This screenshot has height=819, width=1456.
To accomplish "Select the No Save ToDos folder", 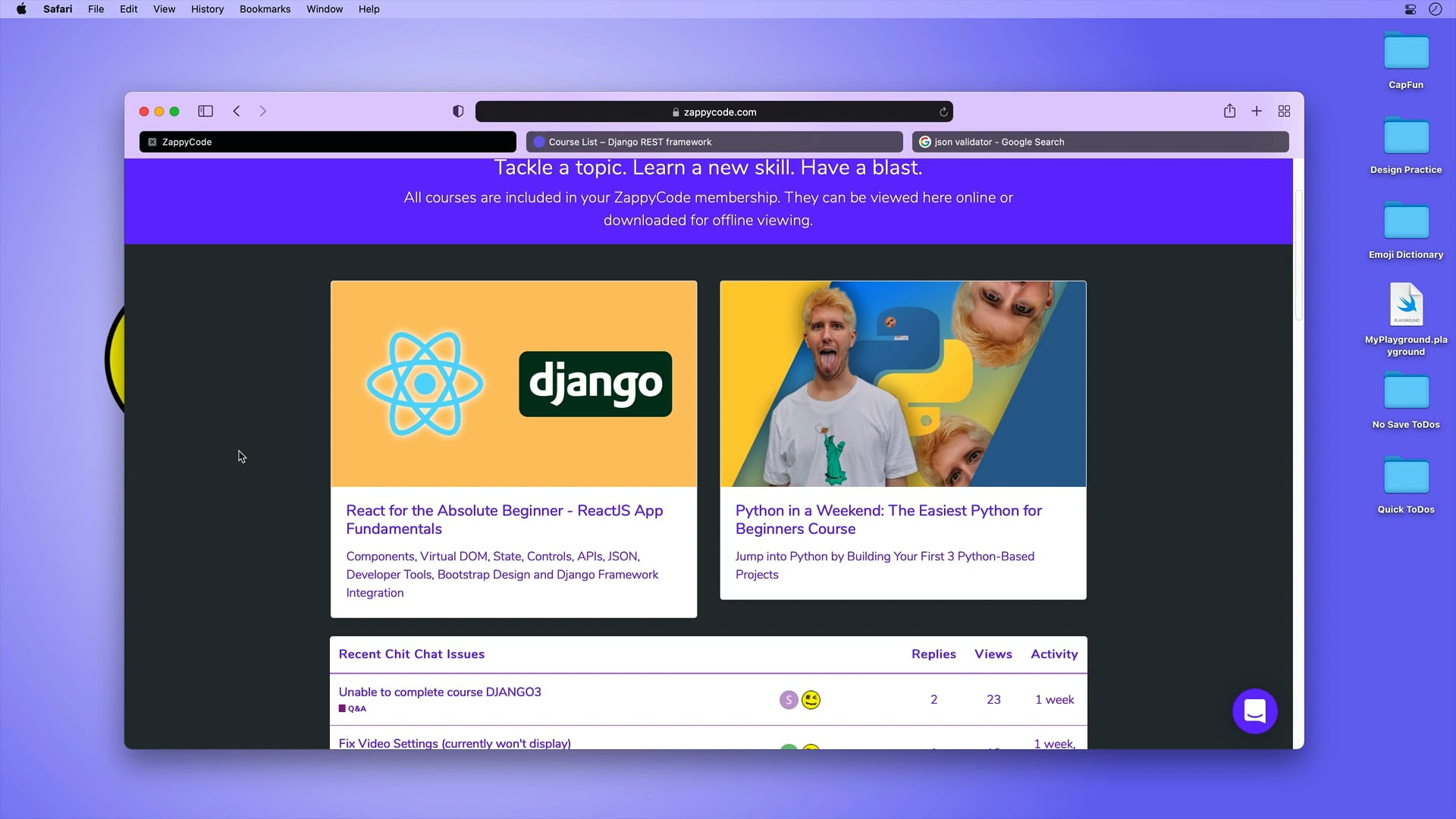I will pyautogui.click(x=1406, y=400).
